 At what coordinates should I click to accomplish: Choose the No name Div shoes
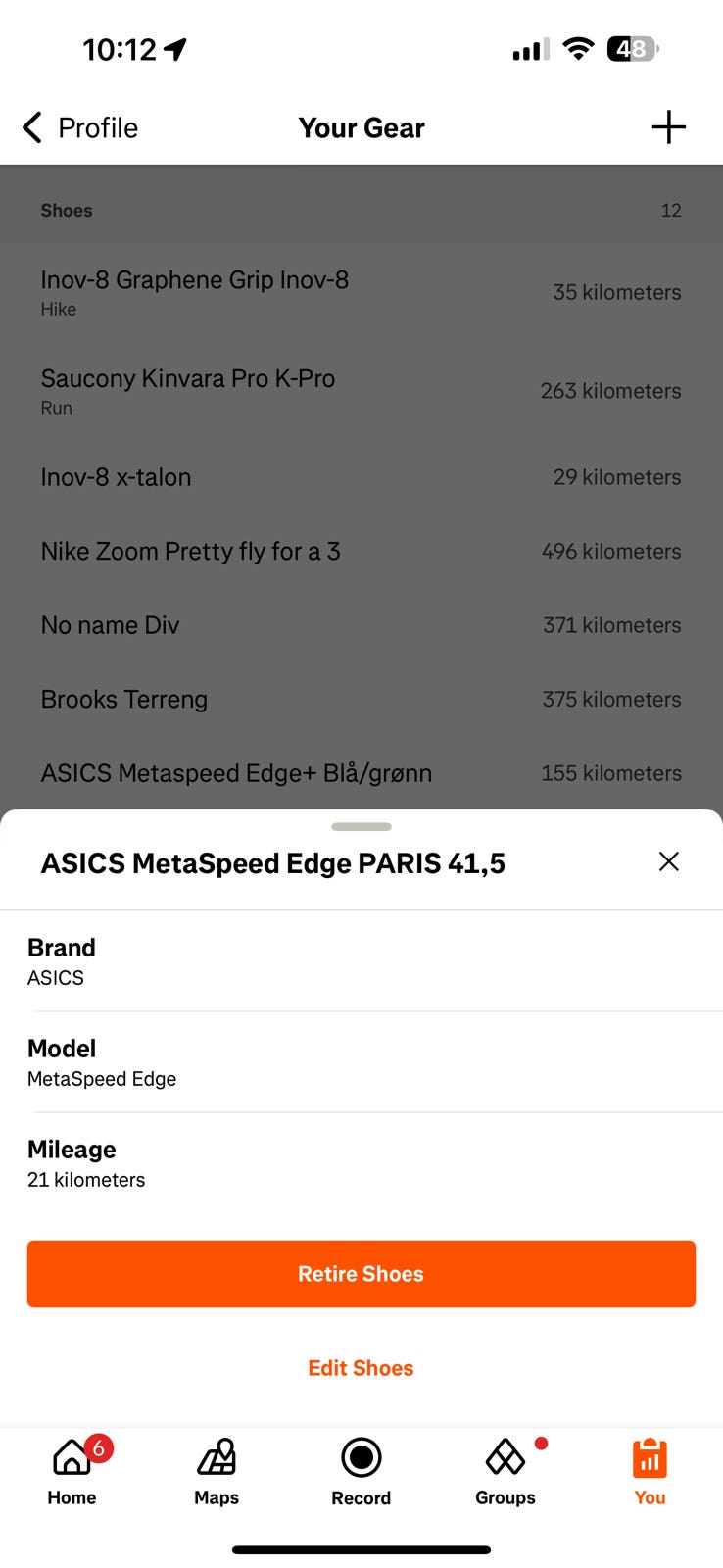point(361,625)
